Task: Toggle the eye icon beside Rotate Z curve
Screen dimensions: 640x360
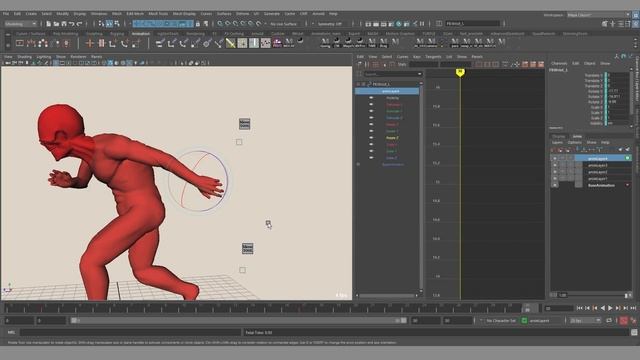Action: coord(371,138)
